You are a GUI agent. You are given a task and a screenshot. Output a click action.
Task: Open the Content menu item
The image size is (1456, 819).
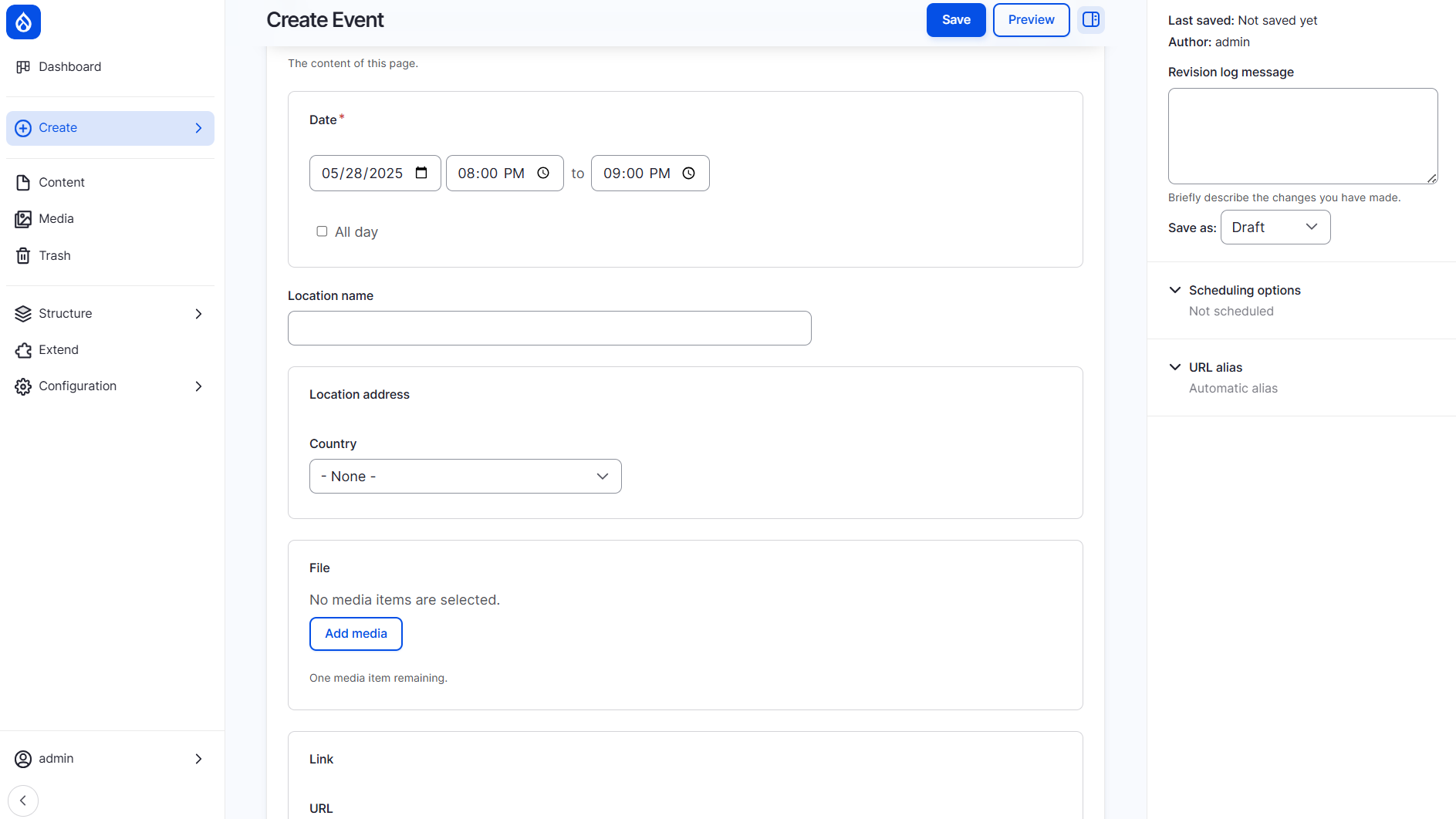[x=62, y=182]
